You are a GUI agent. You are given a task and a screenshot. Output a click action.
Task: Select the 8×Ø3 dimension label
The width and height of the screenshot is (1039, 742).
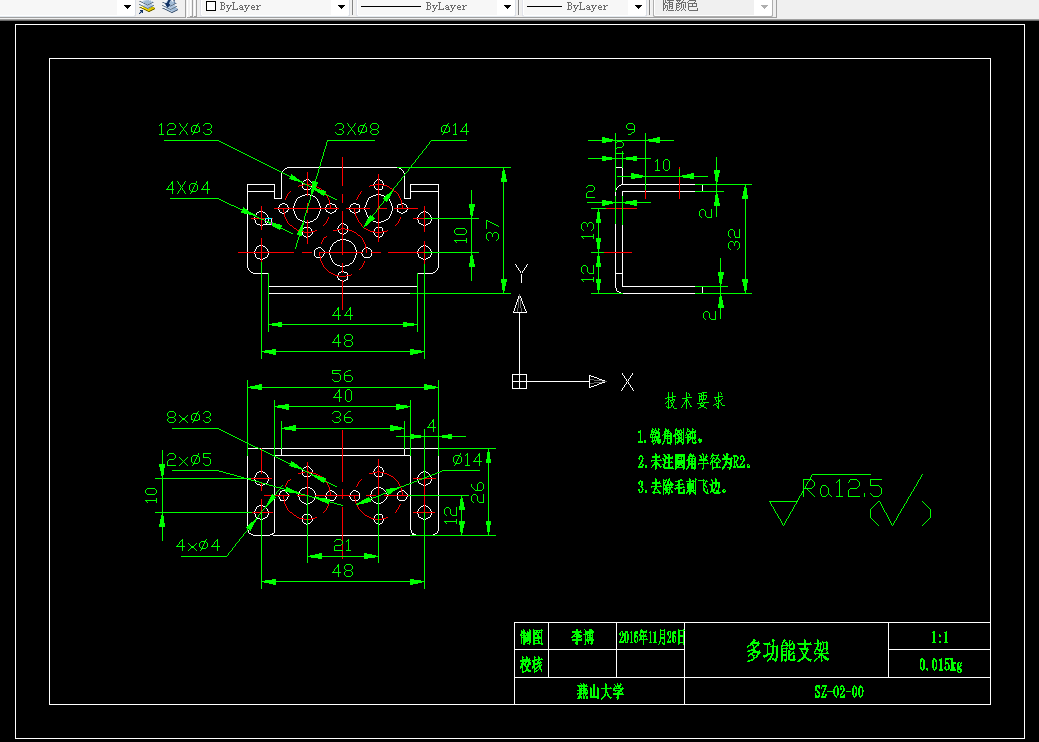tap(189, 417)
